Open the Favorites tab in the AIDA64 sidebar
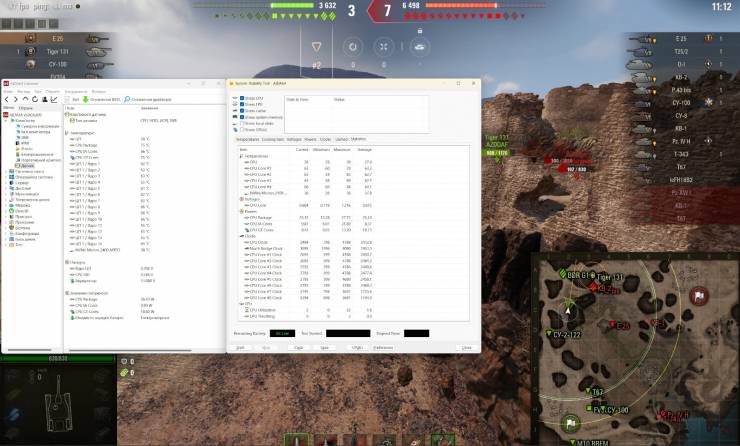This screenshot has height=446, width=740. 25,108
